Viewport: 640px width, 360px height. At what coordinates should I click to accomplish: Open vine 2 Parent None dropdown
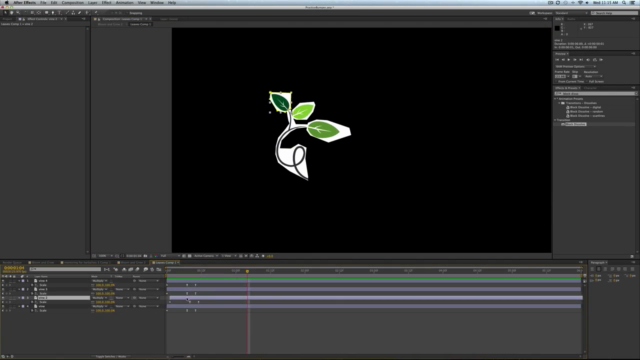(149, 298)
